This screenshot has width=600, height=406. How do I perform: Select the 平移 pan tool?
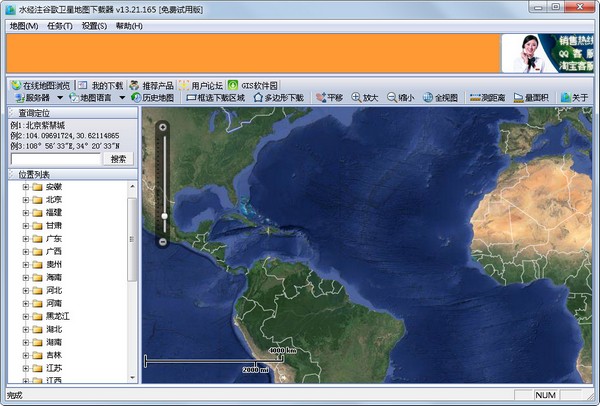tap(329, 98)
